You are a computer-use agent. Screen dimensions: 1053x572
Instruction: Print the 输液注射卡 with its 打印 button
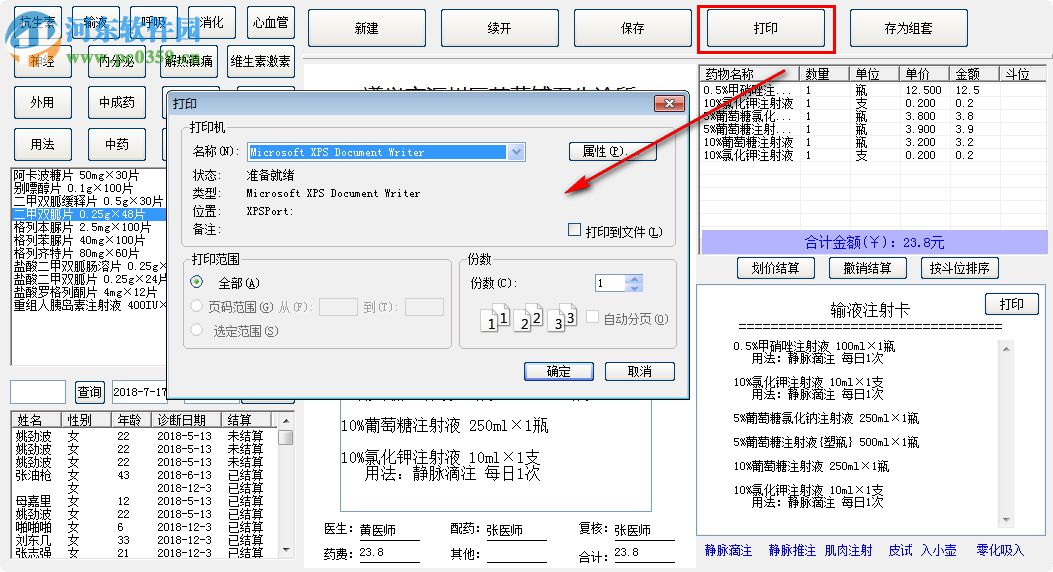coord(1011,304)
